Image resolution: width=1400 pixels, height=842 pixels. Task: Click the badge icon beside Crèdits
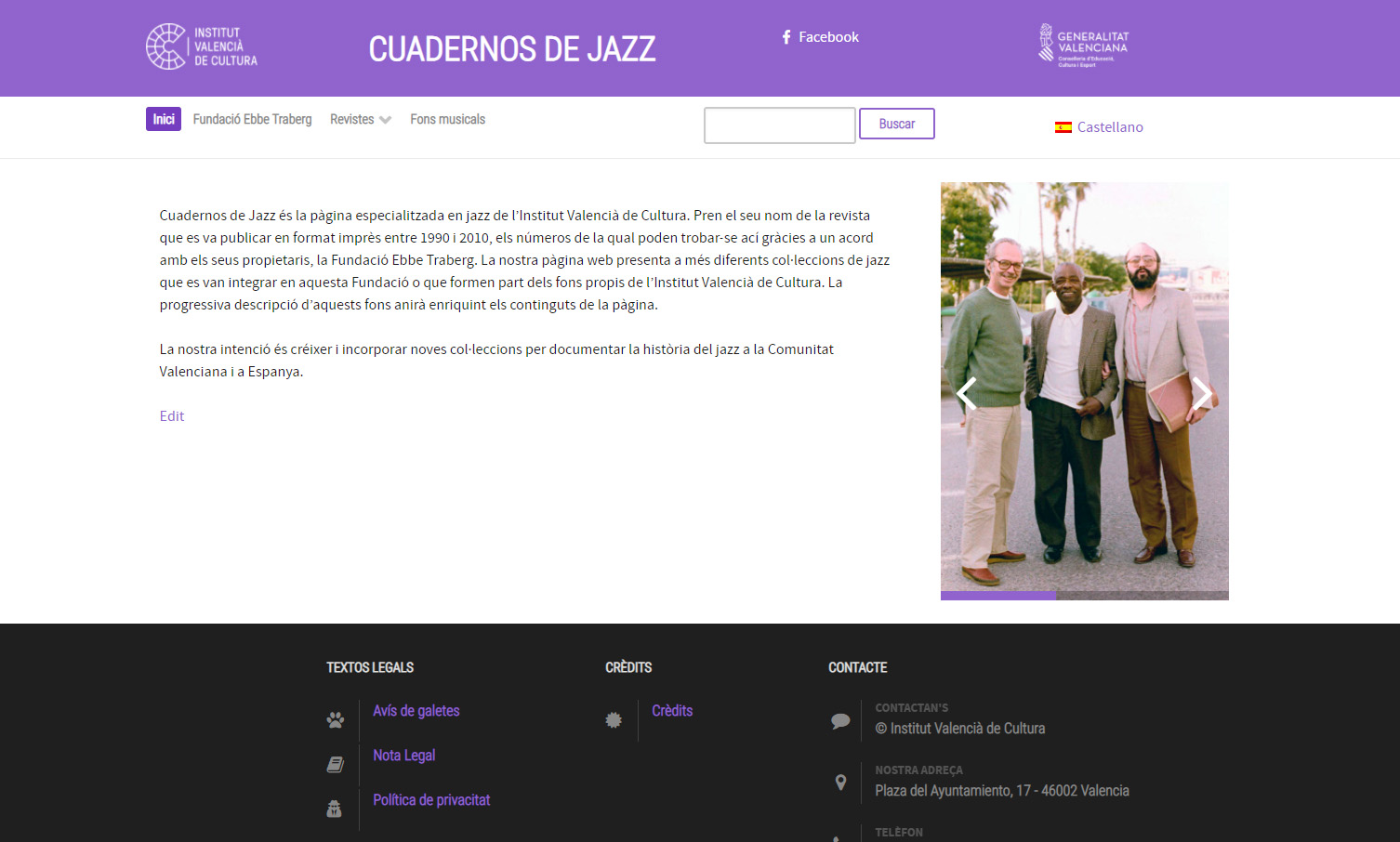(614, 719)
